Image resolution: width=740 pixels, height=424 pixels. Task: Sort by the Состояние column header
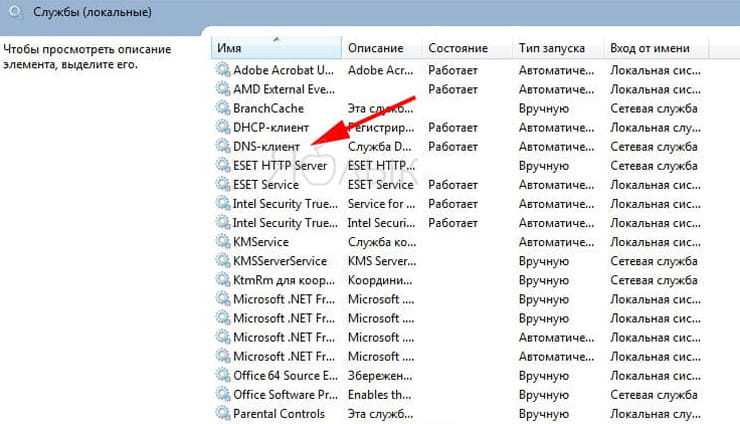[x=466, y=48]
